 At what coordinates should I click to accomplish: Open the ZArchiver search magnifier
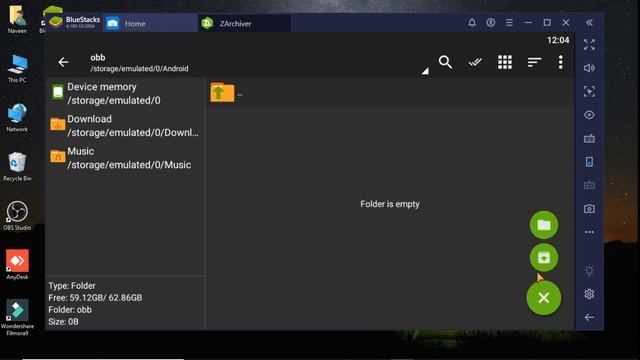pos(445,62)
